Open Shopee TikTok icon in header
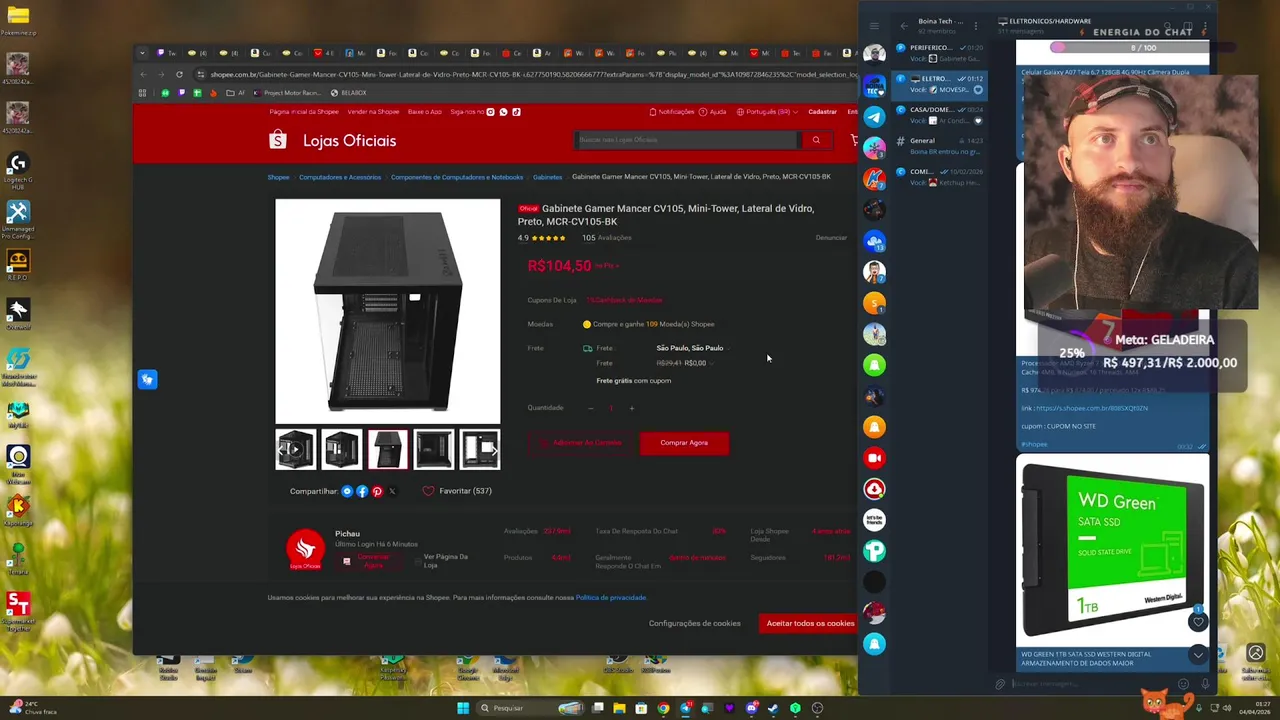Image resolution: width=1280 pixels, height=720 pixels. click(x=516, y=112)
